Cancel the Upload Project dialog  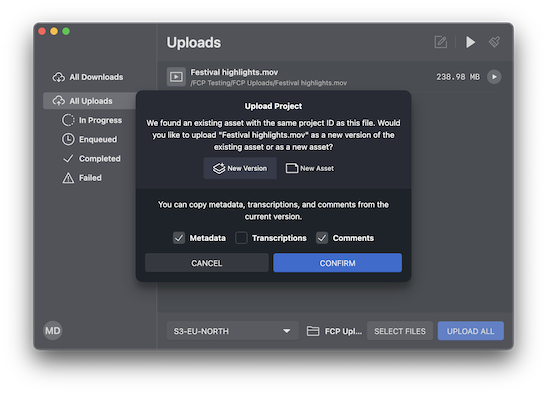coord(207,263)
